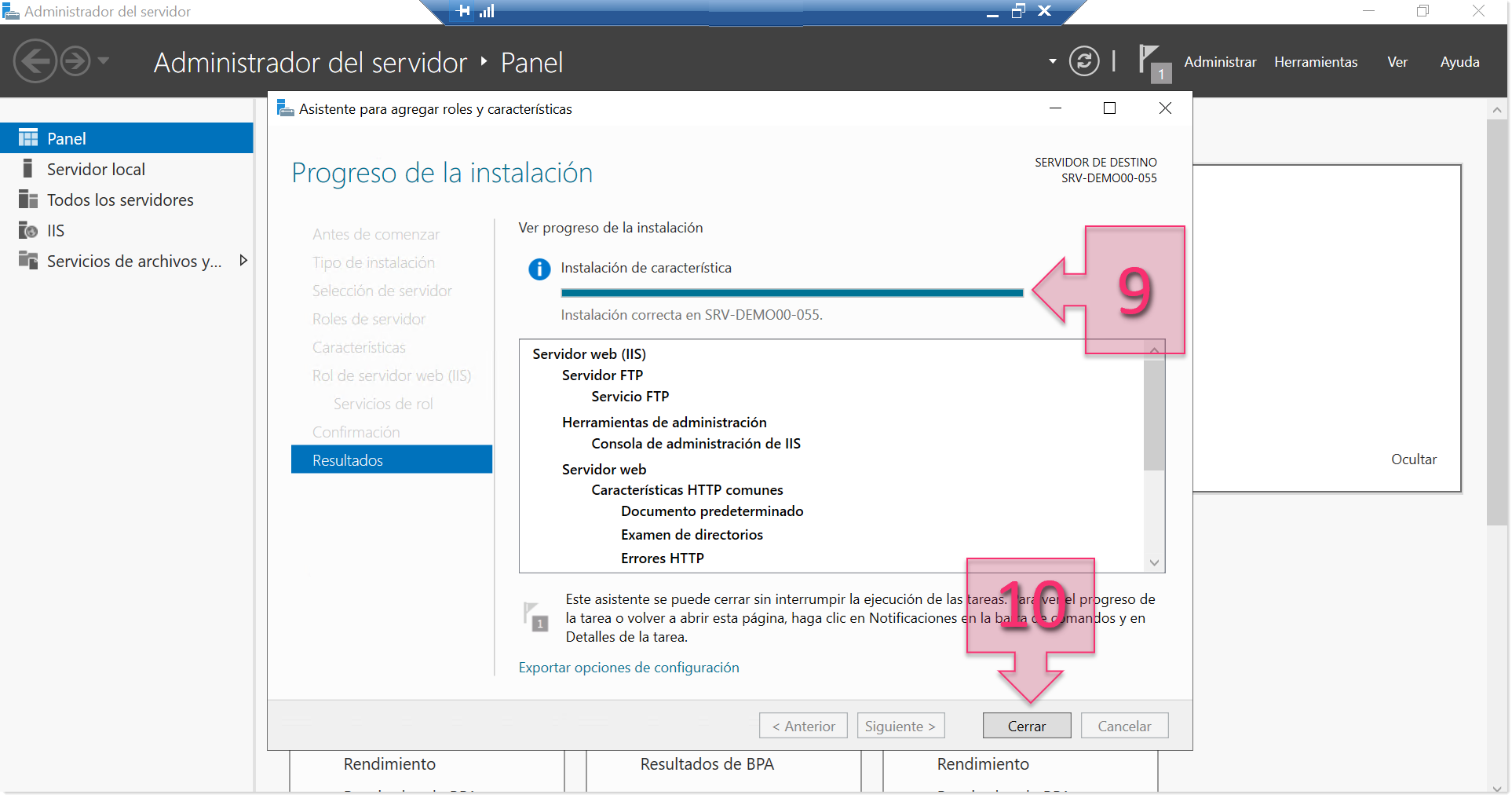
Task: Click the information icon beside Instalación de característica
Action: point(539,269)
